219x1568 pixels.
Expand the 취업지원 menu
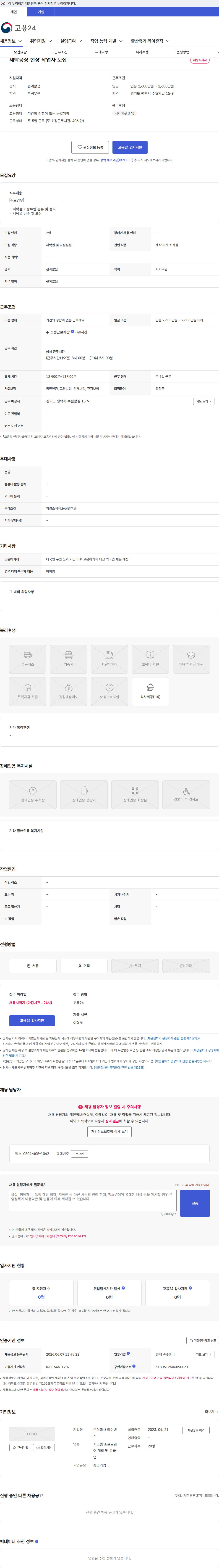click(41, 41)
